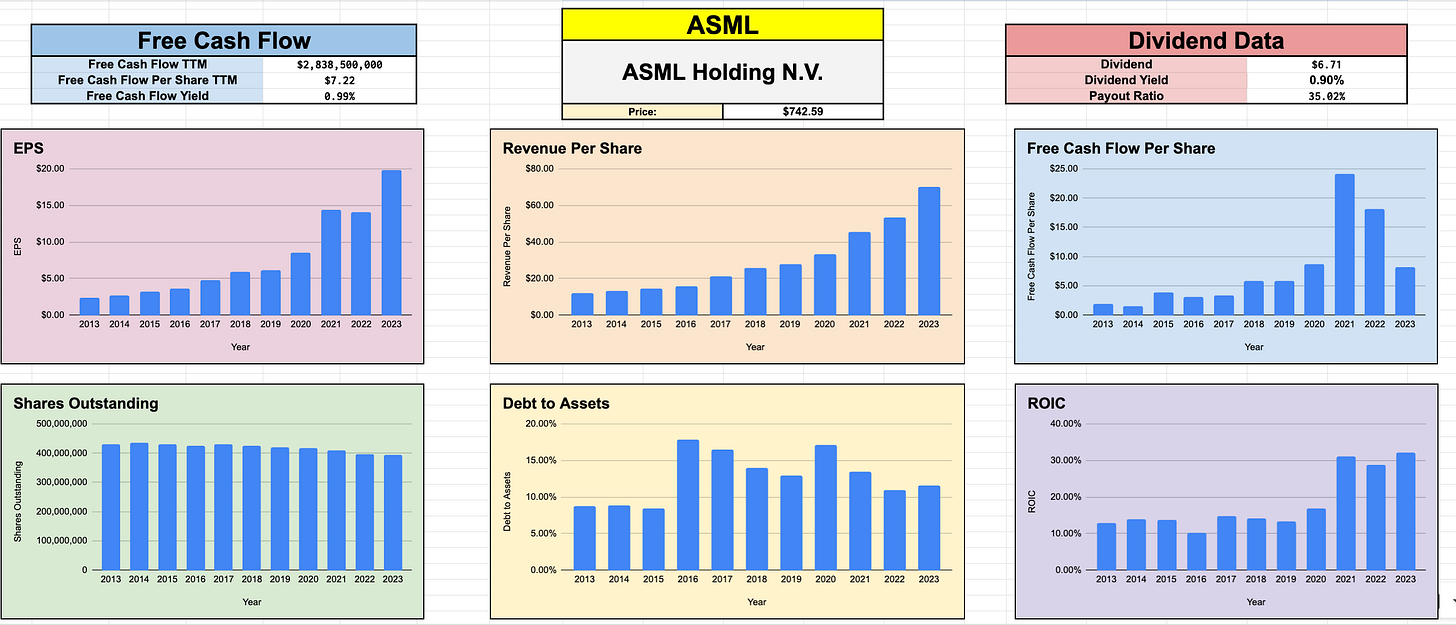Click the Revenue Per Share chart title
The height and width of the screenshot is (625, 1456).
(572, 148)
